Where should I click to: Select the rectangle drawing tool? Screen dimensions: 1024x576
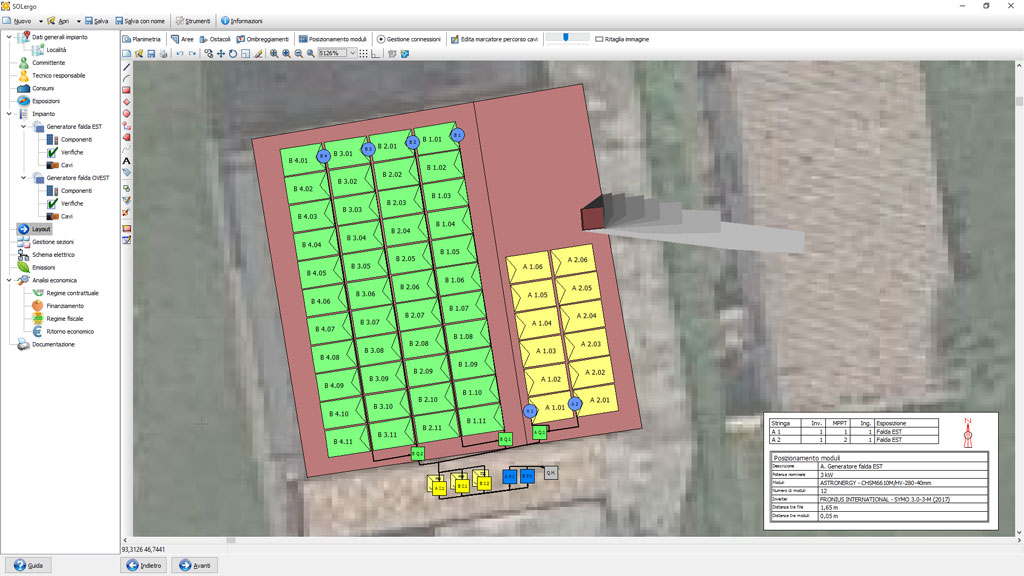coord(127,90)
